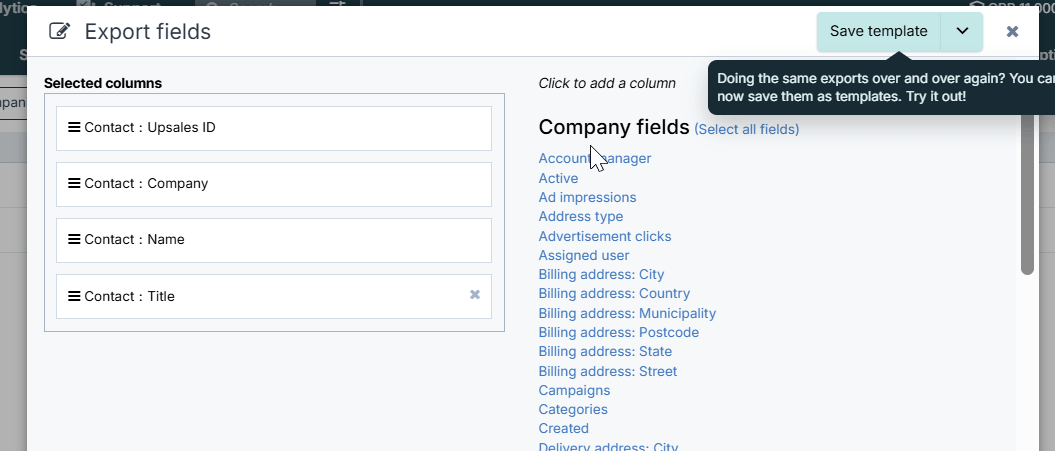
Task: Add Billing address: Postcode column
Action: pyautogui.click(x=619, y=333)
